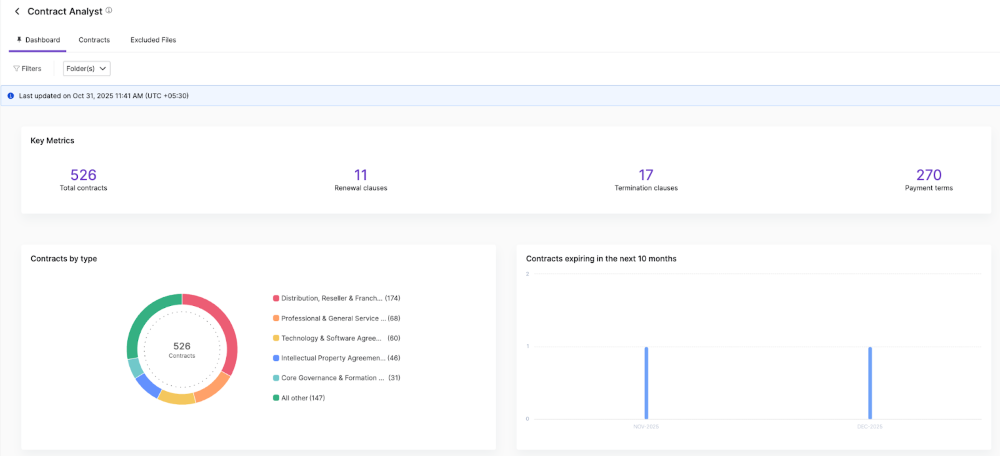Switch to the Contracts tab
The image size is (1000, 456).
pyautogui.click(x=94, y=40)
